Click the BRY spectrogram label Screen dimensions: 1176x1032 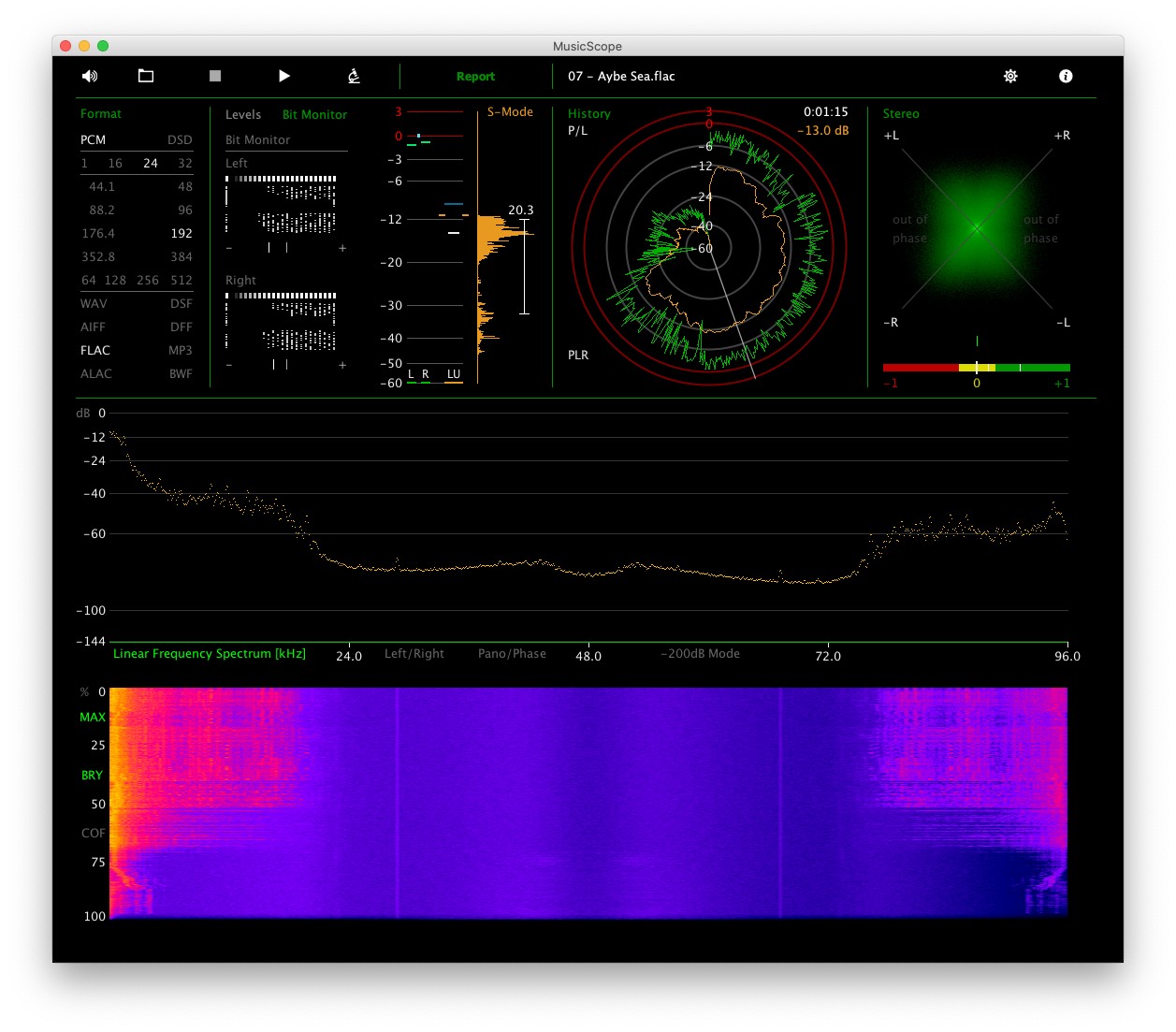point(92,775)
